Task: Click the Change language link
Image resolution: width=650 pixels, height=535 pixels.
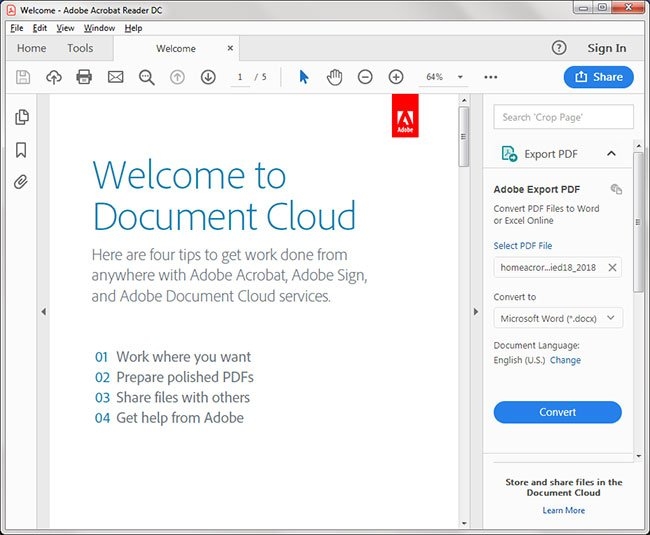Action: coord(565,360)
